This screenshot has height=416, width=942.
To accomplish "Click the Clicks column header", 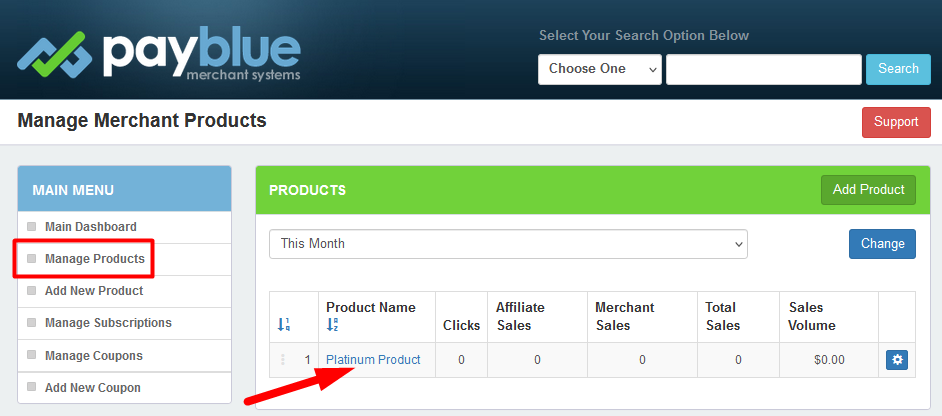I will pos(461,326).
